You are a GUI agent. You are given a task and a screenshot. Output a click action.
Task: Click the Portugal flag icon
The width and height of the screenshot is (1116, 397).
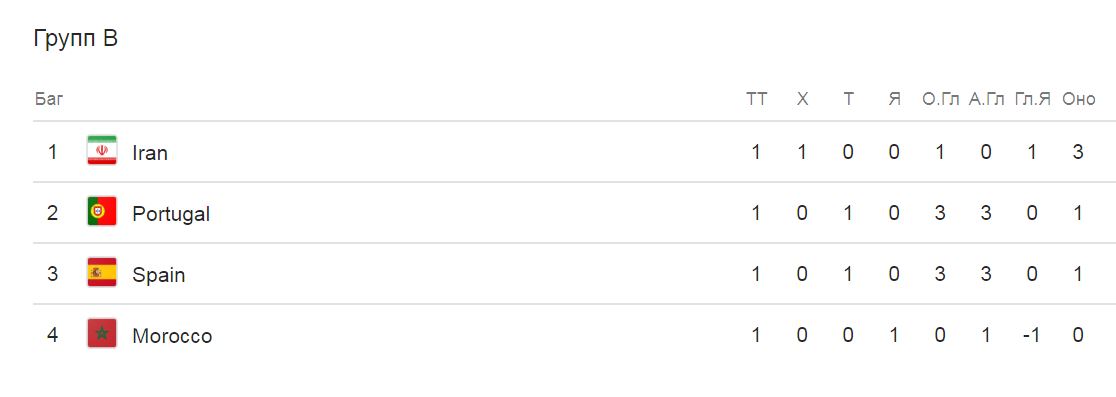point(102,212)
